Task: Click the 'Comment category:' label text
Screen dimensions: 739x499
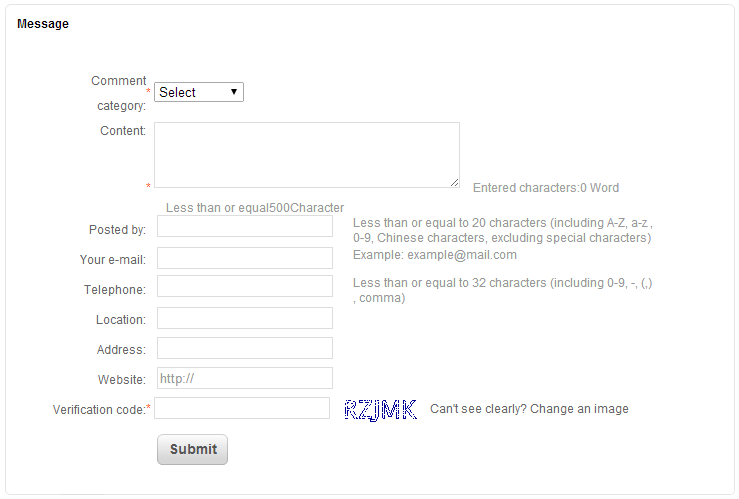Action: point(120,92)
